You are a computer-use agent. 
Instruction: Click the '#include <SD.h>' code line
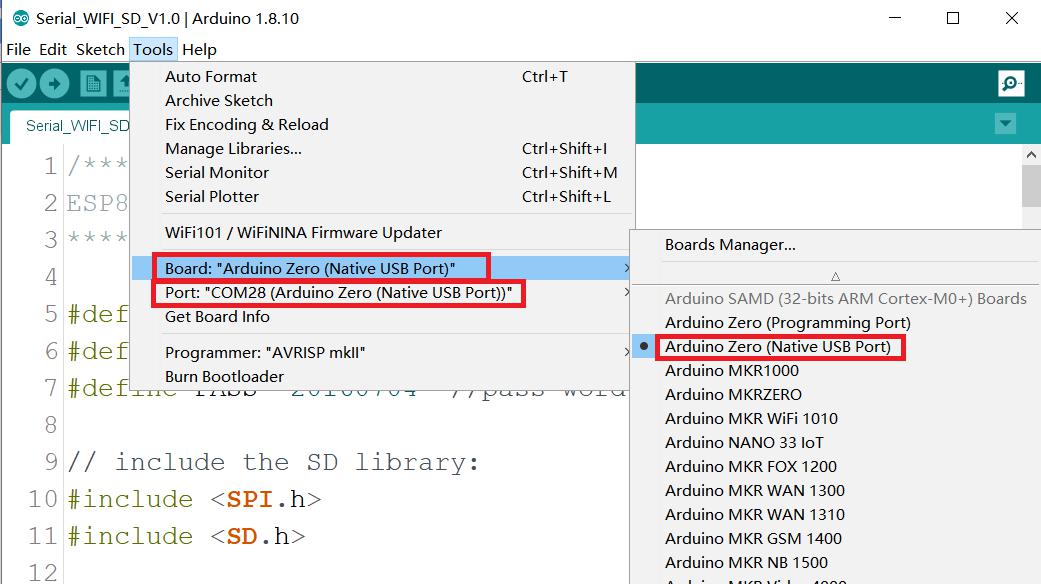coord(187,536)
